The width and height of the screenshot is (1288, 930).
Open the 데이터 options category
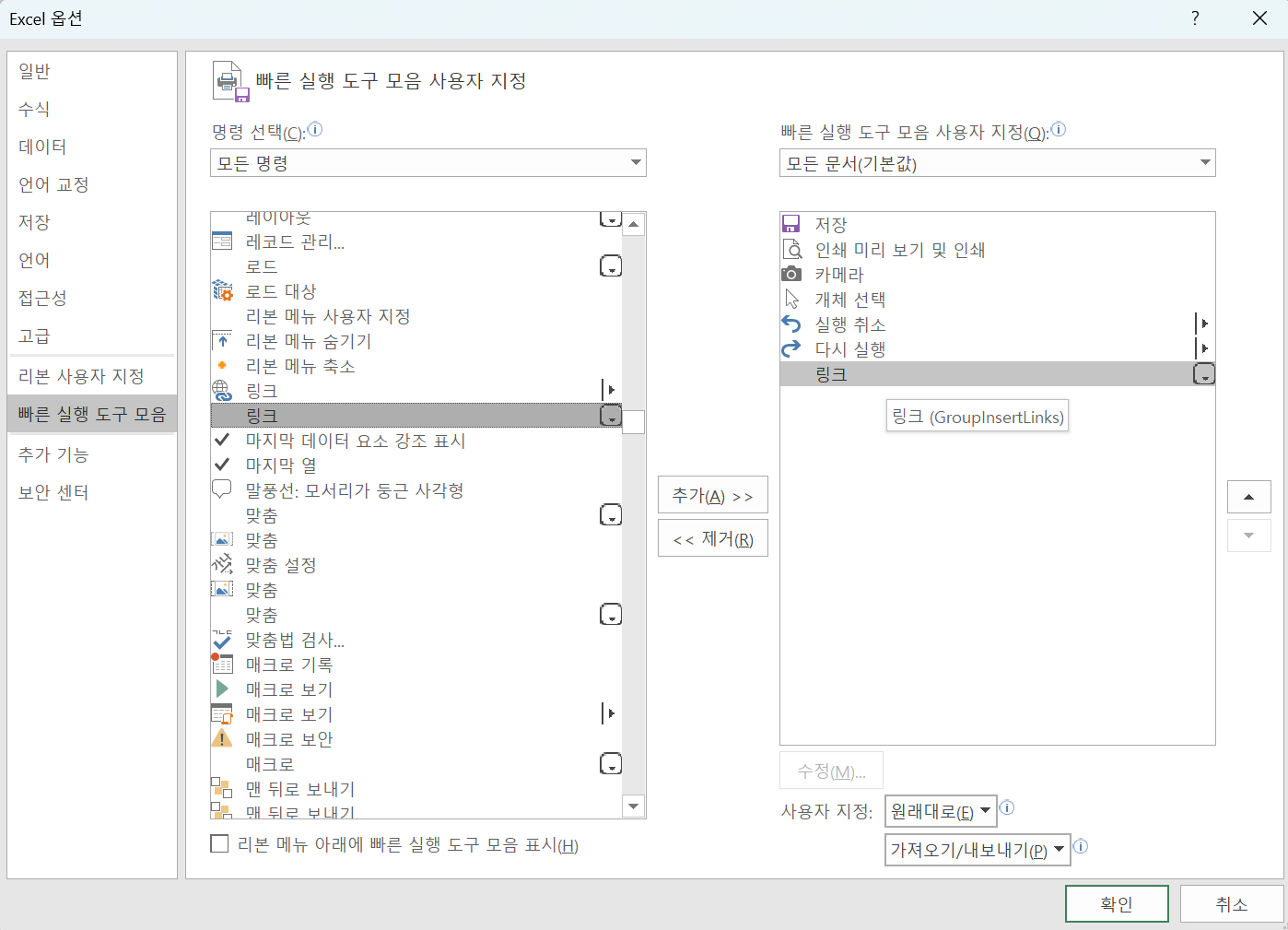click(92, 147)
